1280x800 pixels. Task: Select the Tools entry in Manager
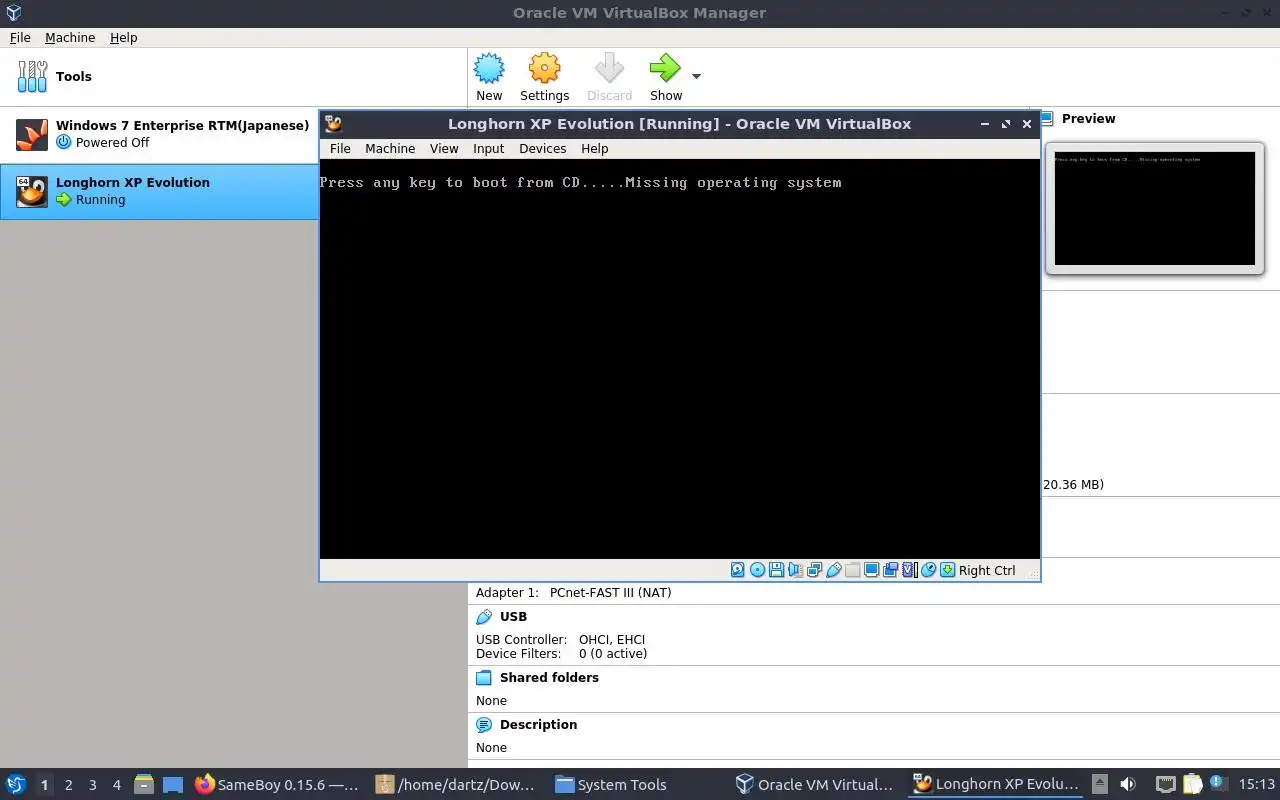(233, 76)
